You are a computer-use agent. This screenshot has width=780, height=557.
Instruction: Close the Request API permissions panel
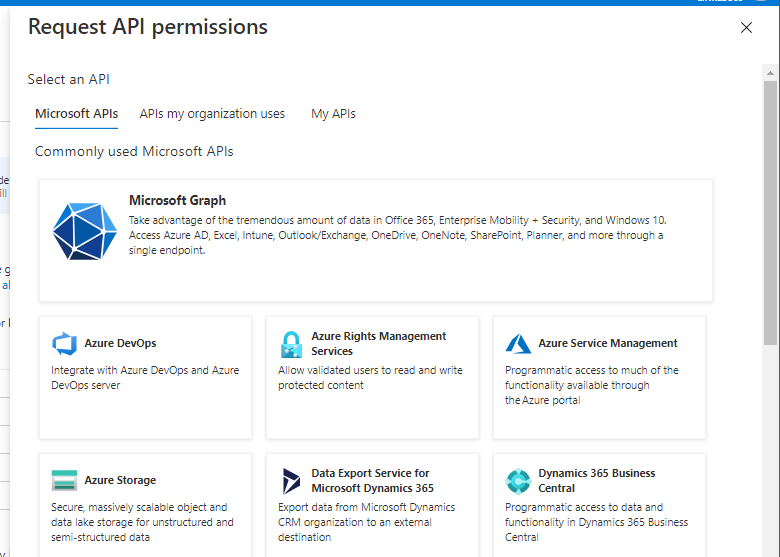pyautogui.click(x=746, y=27)
